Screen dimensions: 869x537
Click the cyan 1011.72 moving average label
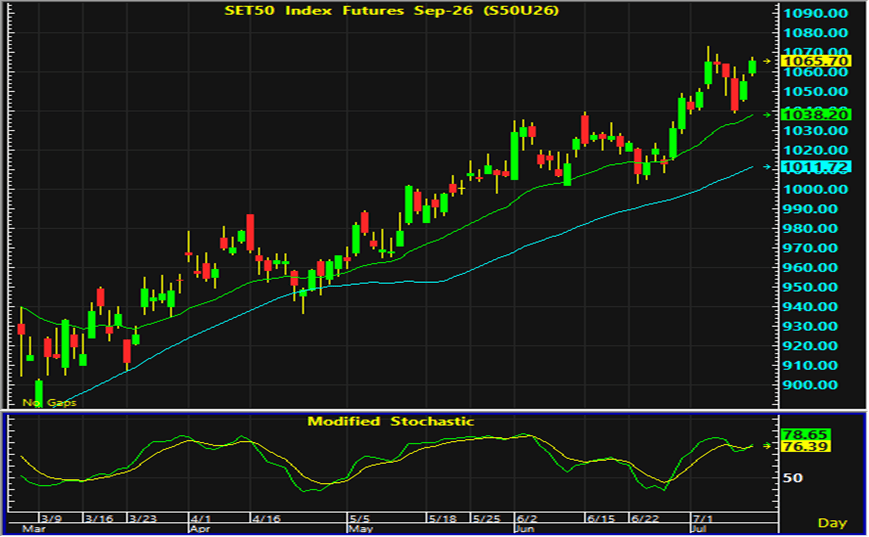pyautogui.click(x=816, y=167)
